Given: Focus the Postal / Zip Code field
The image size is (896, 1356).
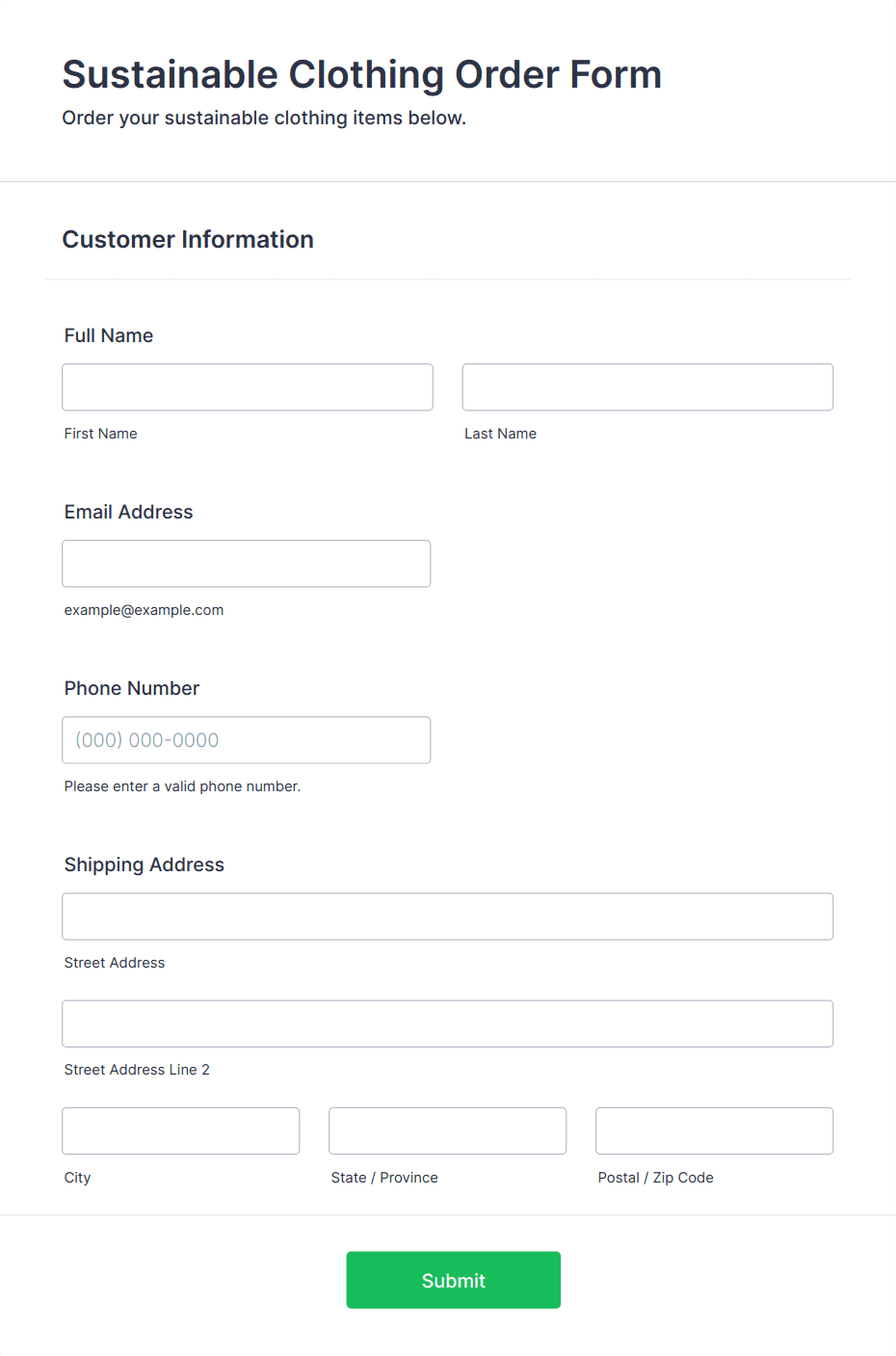Looking at the screenshot, I should click(x=715, y=1130).
